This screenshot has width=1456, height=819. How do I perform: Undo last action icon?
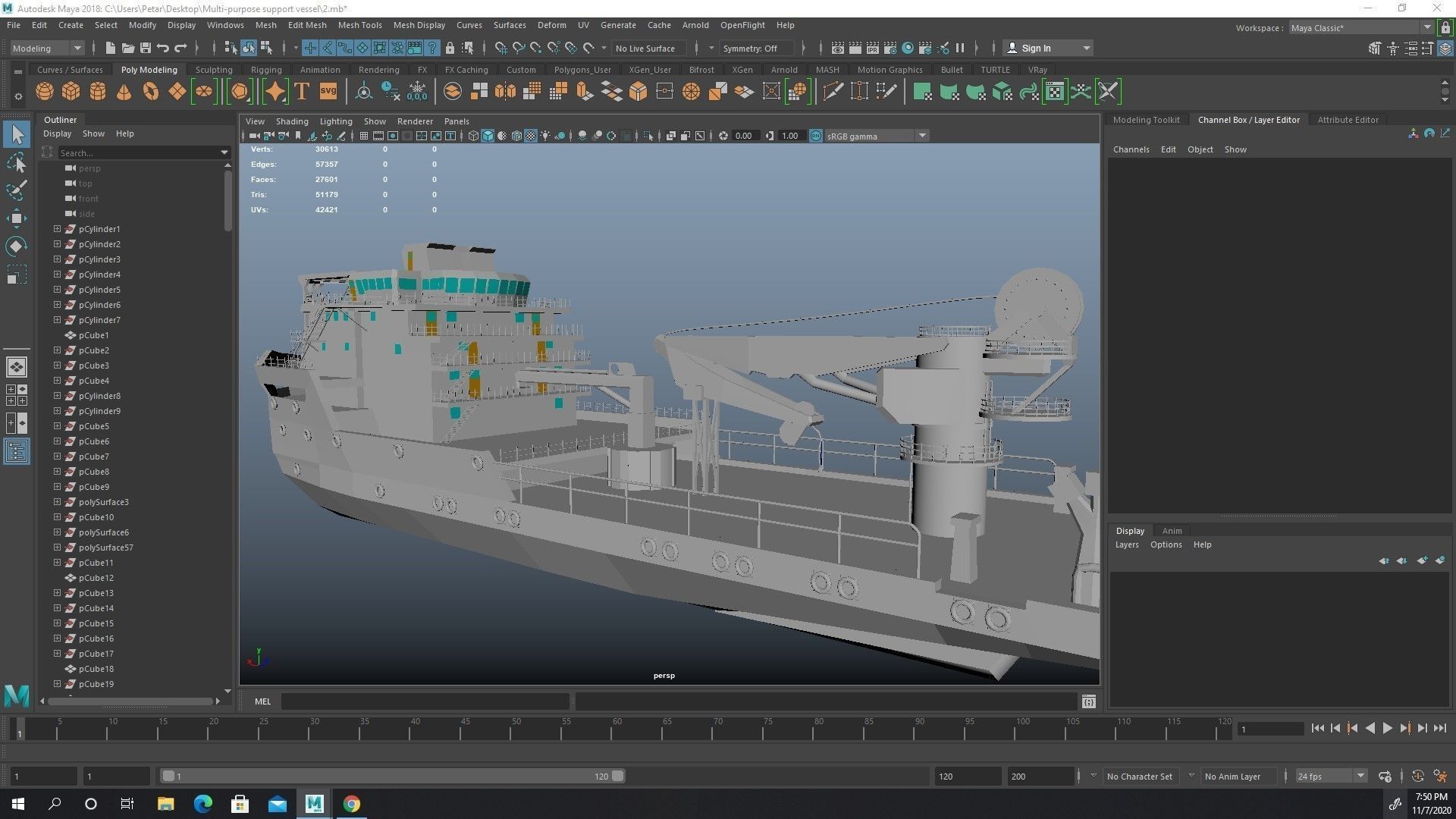coord(163,48)
